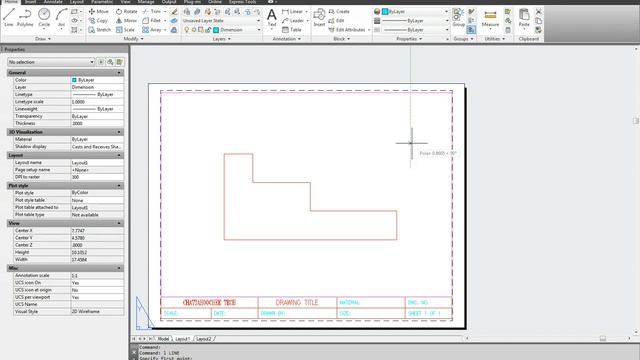Click the Scale tool

click(125, 30)
